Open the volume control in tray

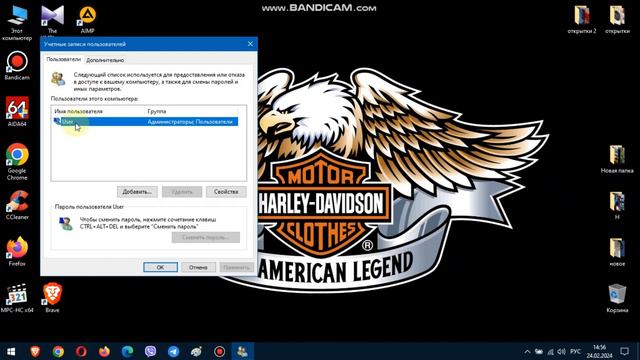click(562, 351)
